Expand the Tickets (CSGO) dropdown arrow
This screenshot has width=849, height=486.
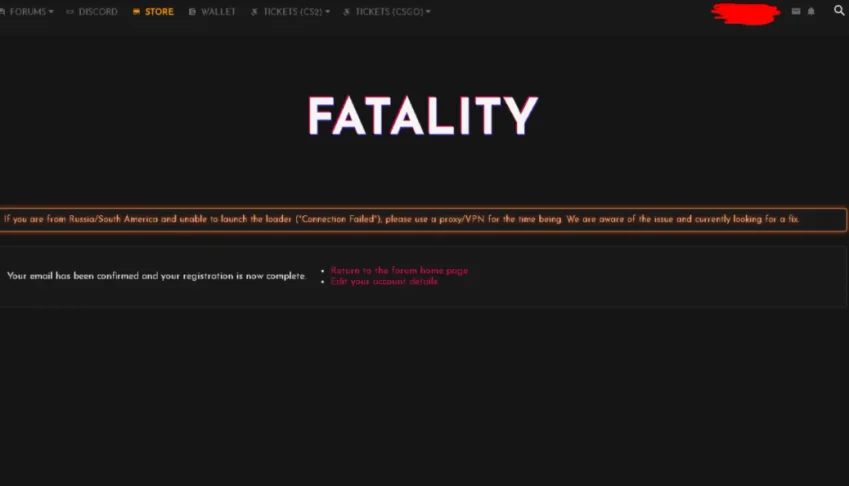(428, 12)
